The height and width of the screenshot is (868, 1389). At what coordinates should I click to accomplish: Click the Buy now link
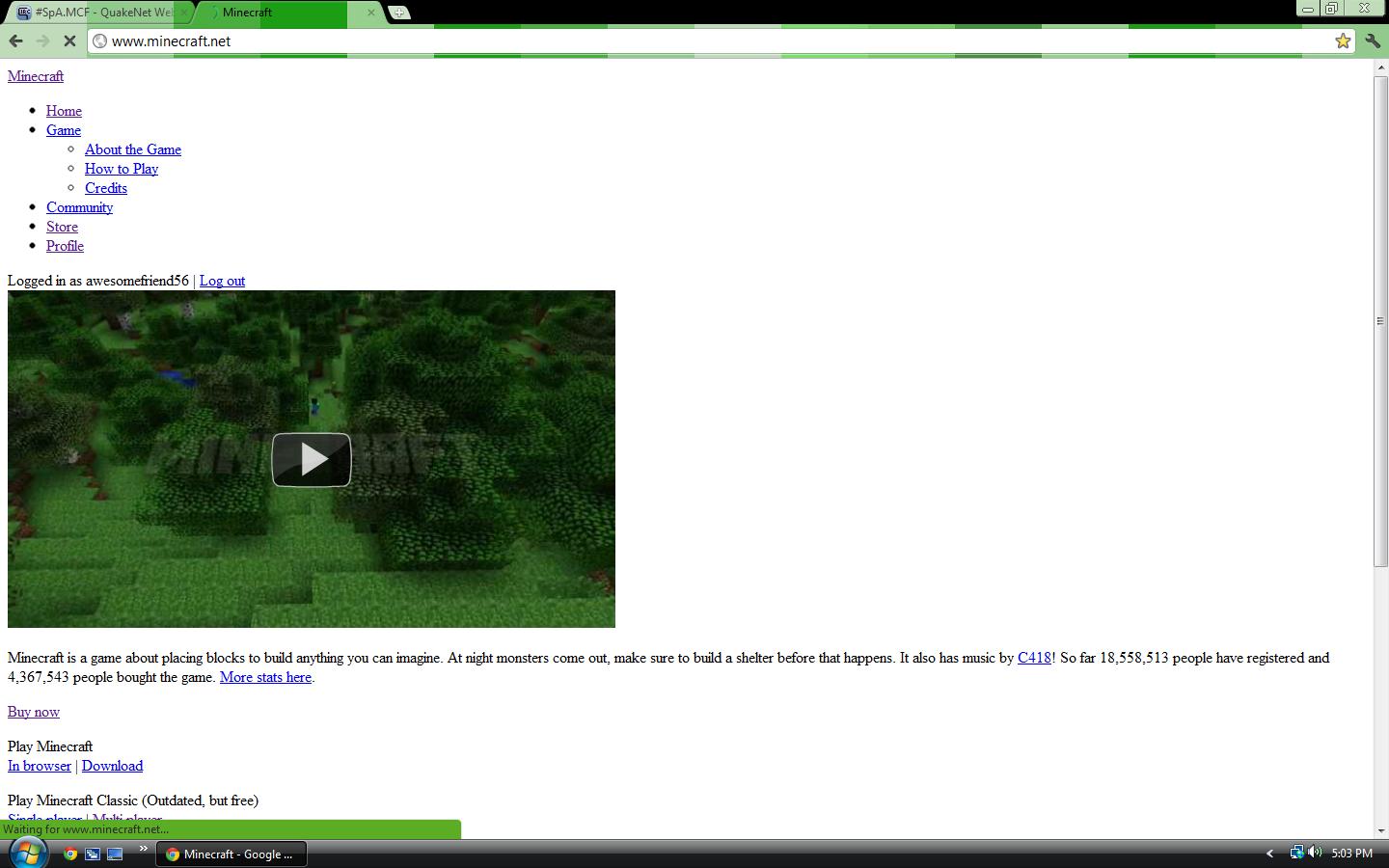point(34,712)
